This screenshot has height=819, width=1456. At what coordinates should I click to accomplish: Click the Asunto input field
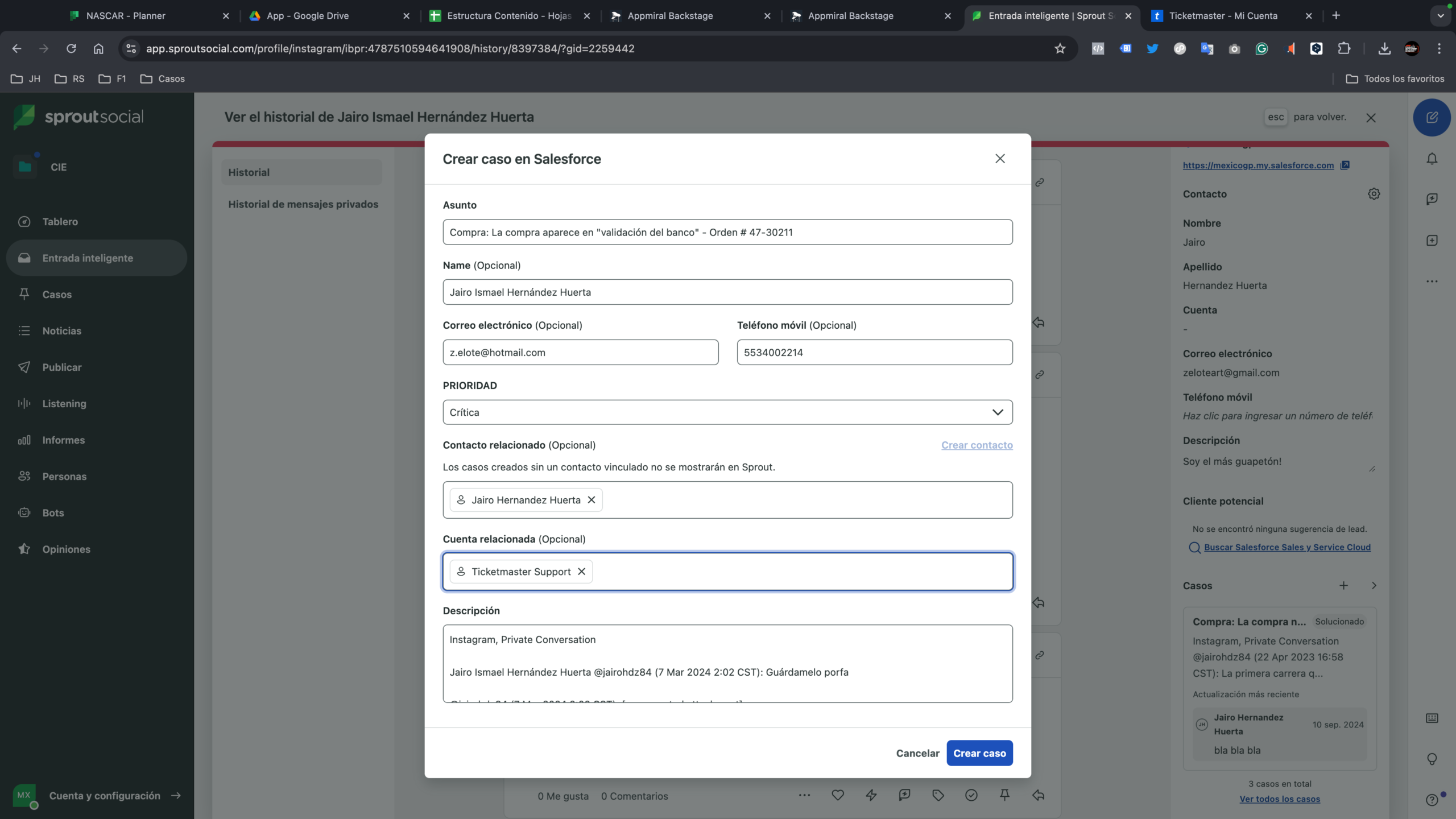[727, 232]
